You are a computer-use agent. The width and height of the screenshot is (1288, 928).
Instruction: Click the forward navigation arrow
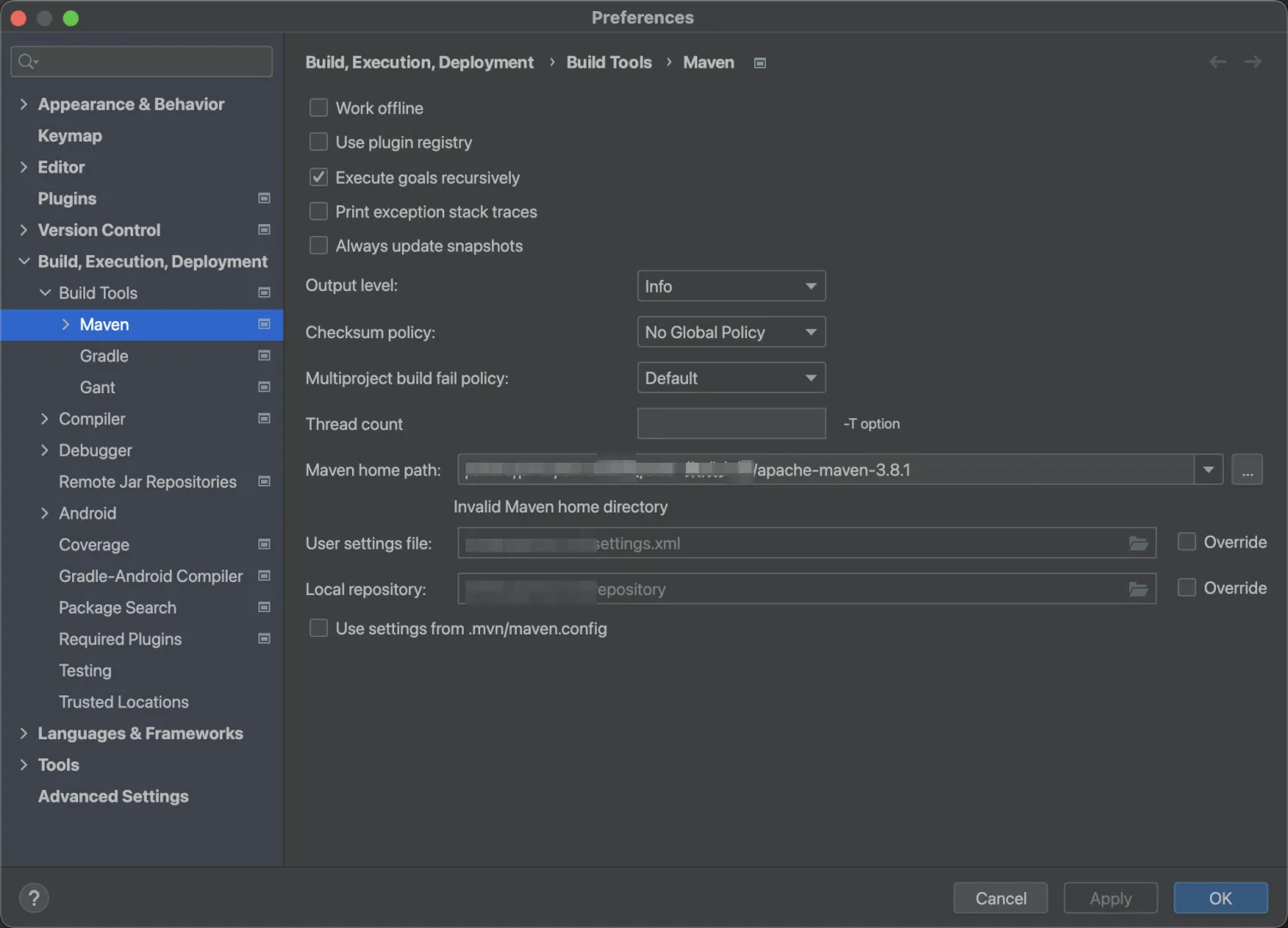tap(1253, 61)
